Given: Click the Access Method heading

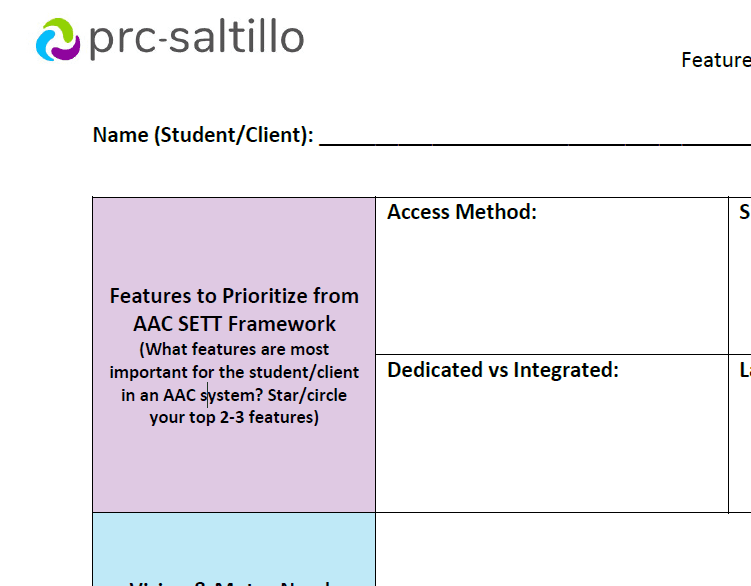Looking at the screenshot, I should tap(462, 212).
